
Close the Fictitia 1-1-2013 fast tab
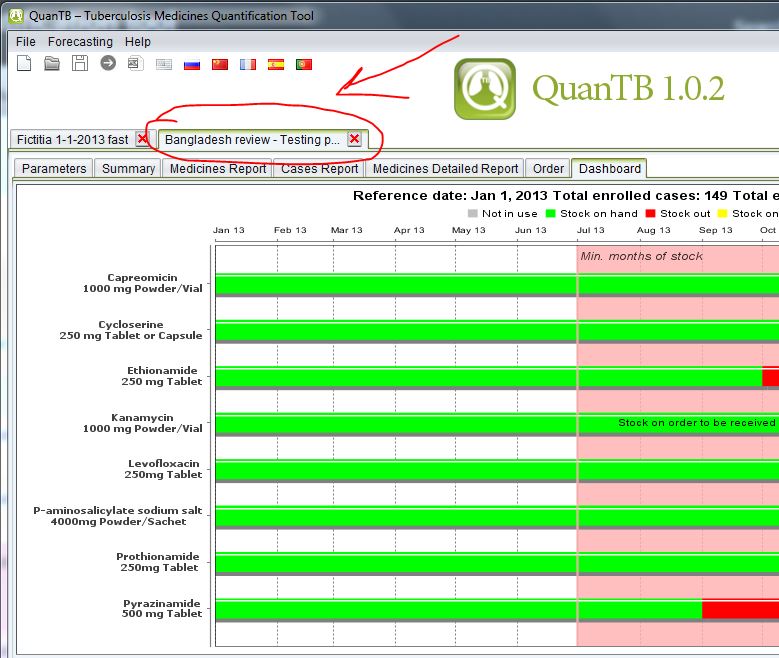click(143, 139)
